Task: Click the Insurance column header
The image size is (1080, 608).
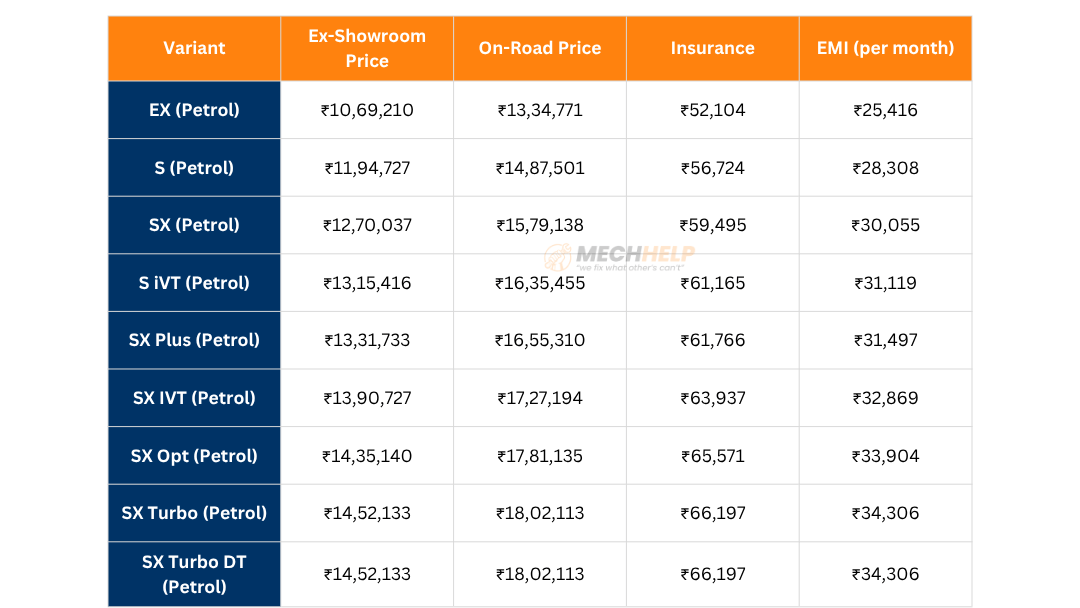Action: tap(712, 47)
